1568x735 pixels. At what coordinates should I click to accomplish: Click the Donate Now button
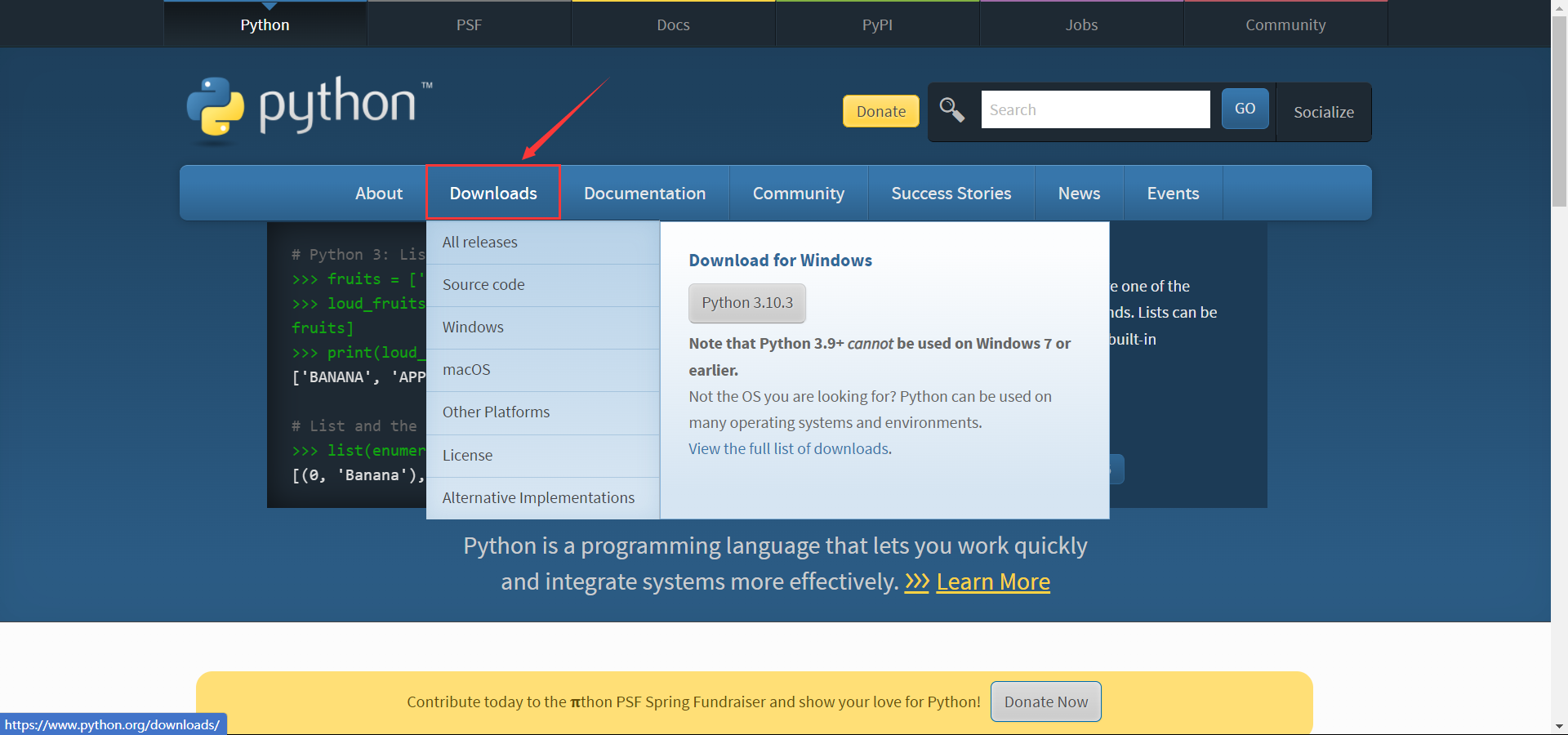click(x=1046, y=702)
